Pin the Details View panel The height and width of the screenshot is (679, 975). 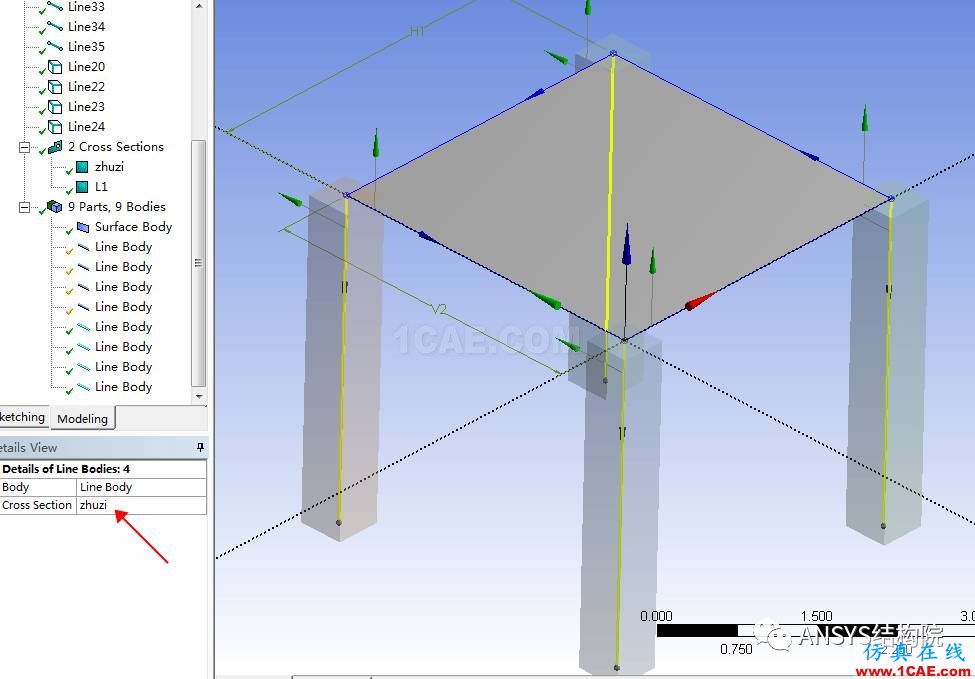(x=200, y=447)
